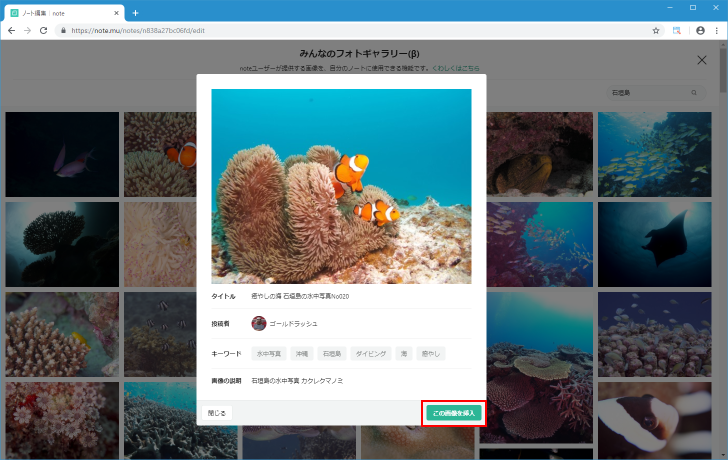This screenshot has width=728, height=460.
Task: Select the black-and-white clownfish close-up thumbnail
Action: tap(655, 420)
